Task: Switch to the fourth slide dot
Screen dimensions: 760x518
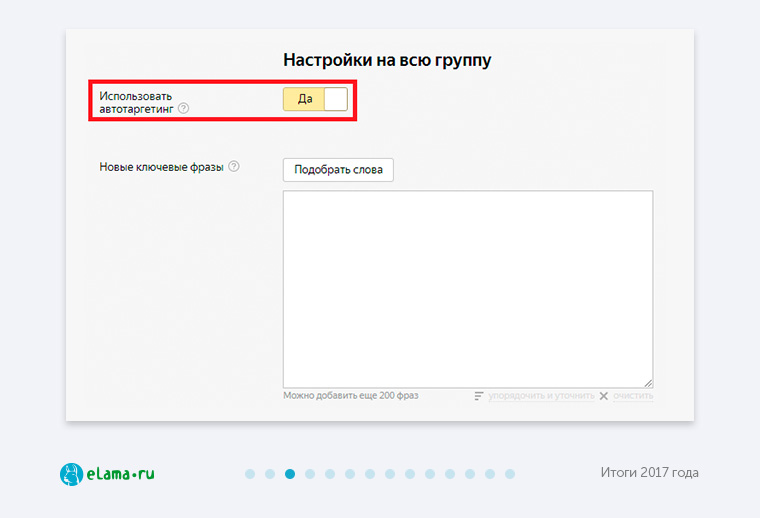Action: (x=310, y=474)
